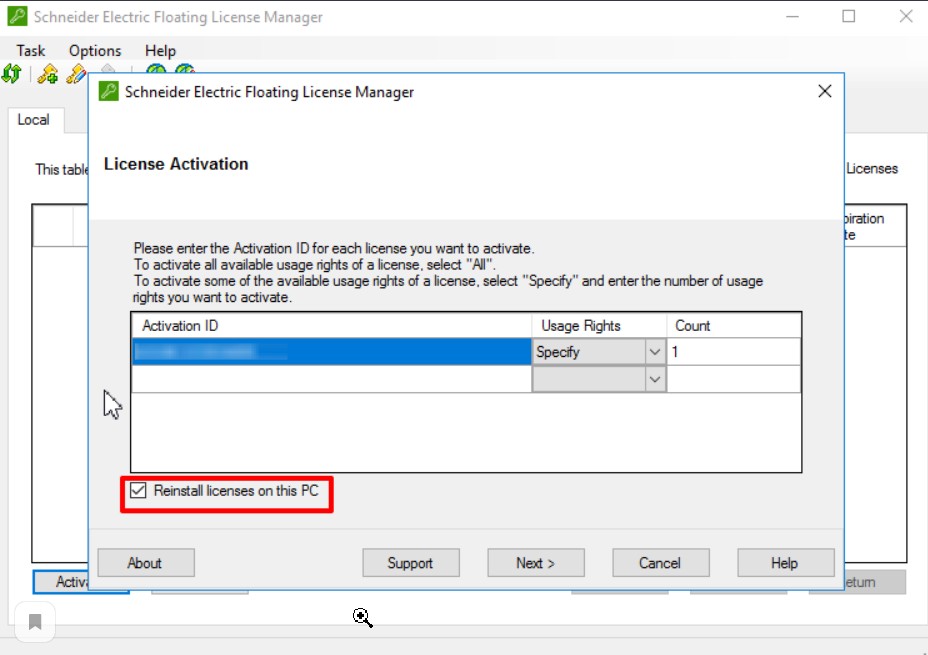This screenshot has width=928, height=655.
Task: Open the Help menu in the menu bar
Action: pyautogui.click(x=160, y=51)
